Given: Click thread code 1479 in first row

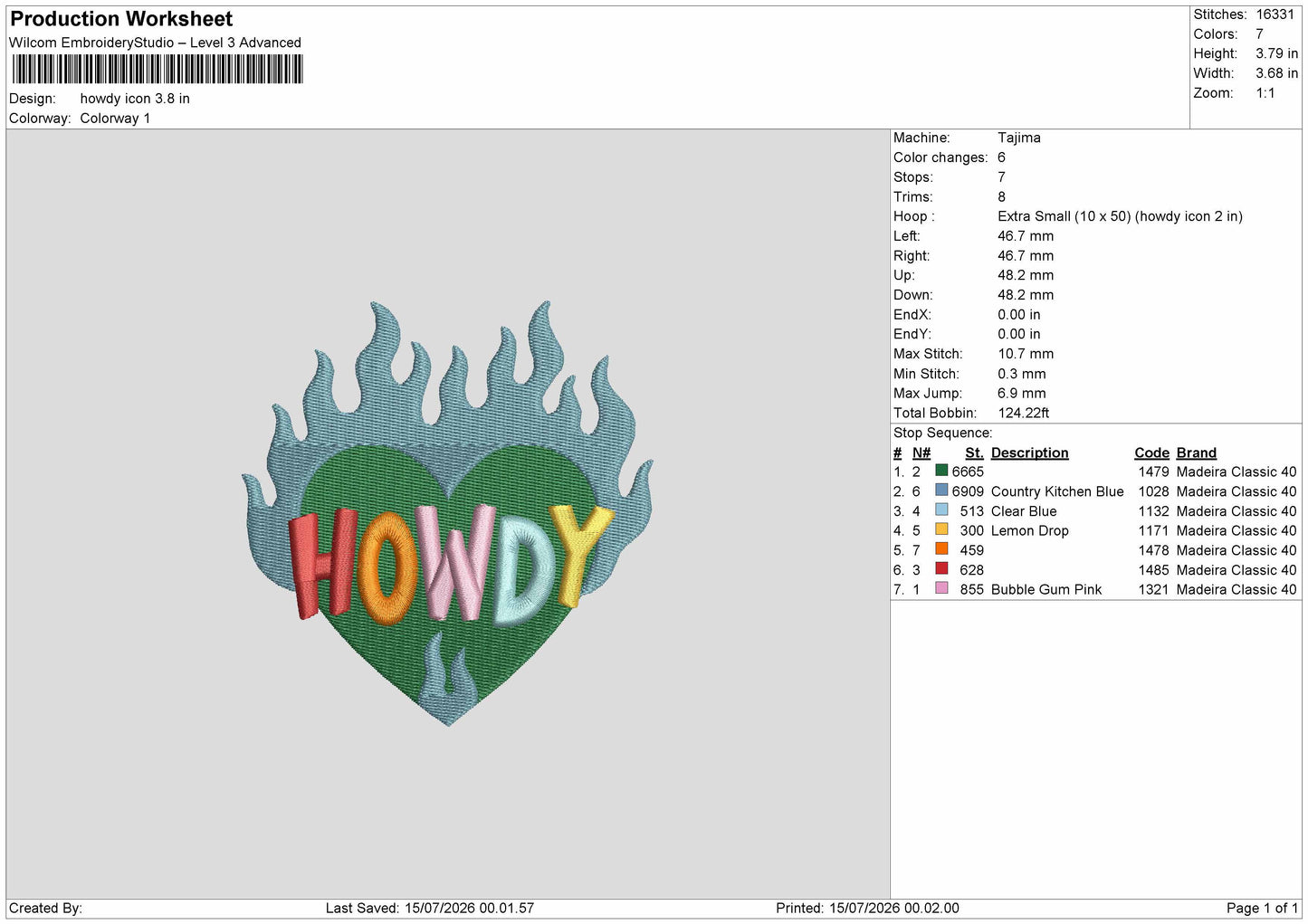Looking at the screenshot, I should 1153,472.
